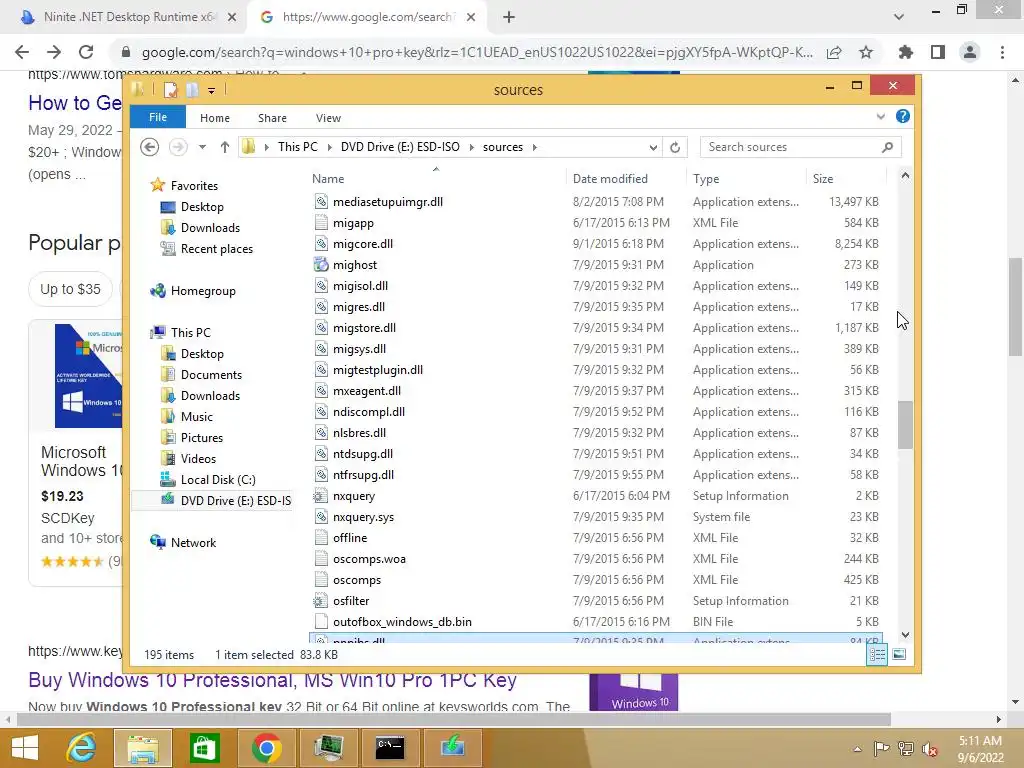Open the View ribbon tab

[328, 118]
